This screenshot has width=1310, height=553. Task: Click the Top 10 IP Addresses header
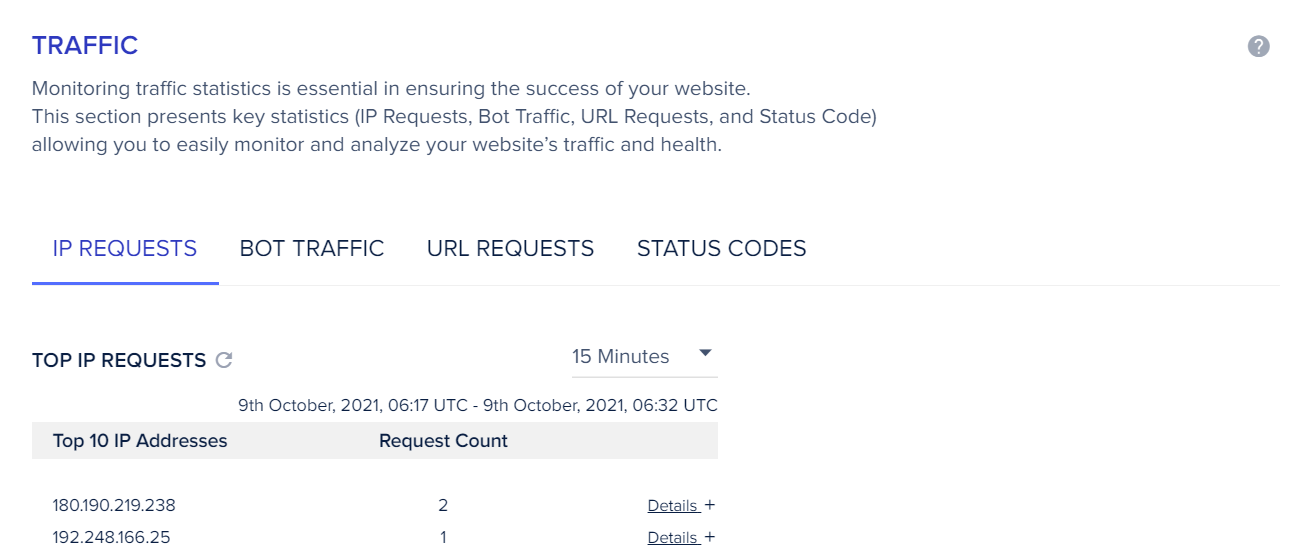point(140,441)
